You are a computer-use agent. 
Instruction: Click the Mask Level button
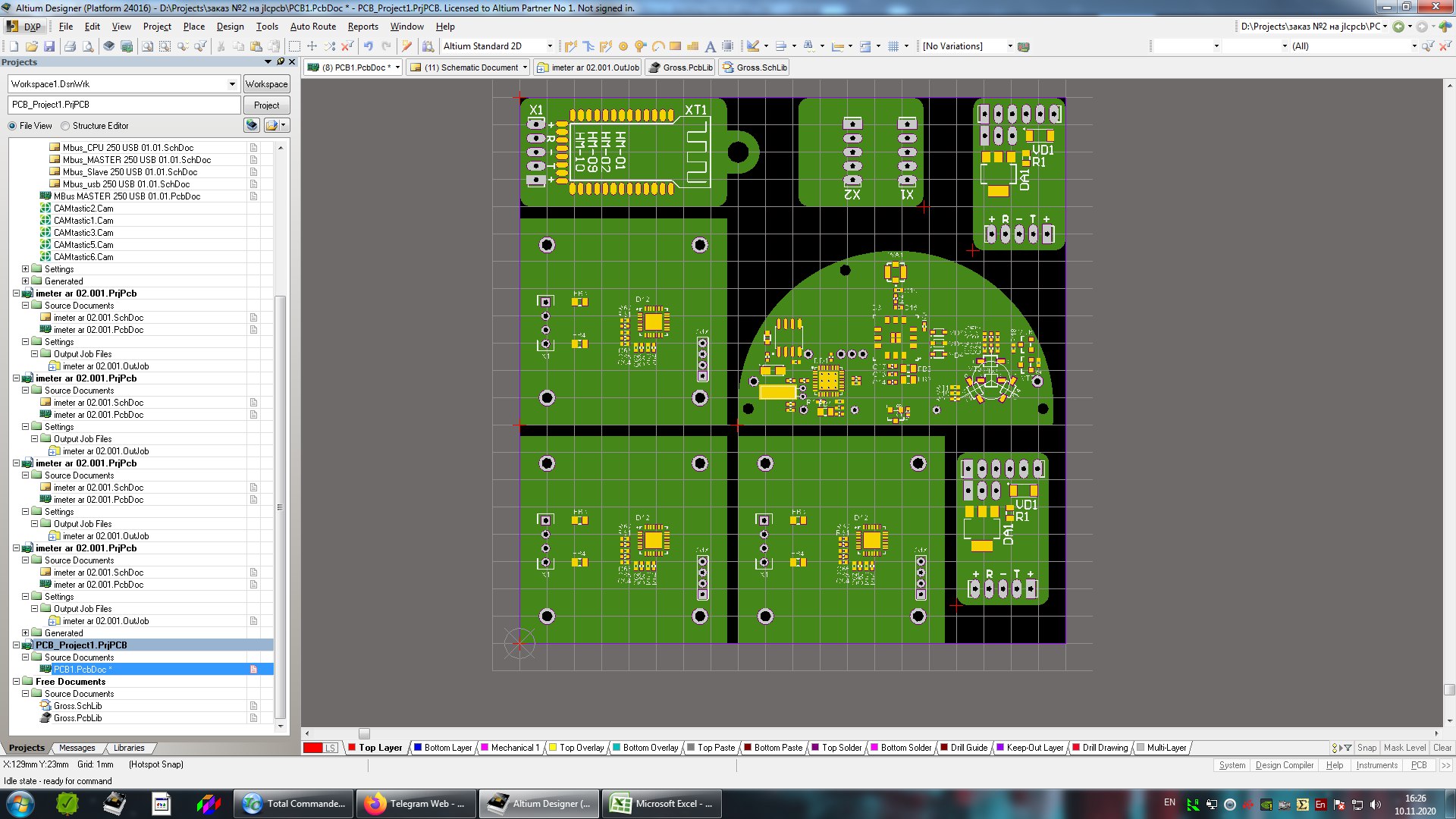point(1404,748)
